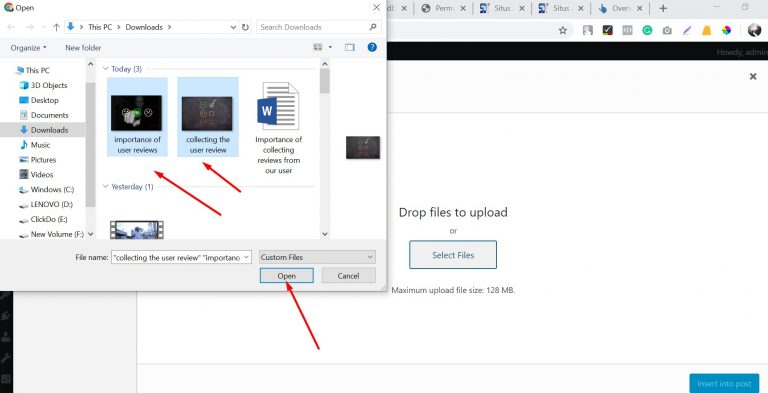Screen dimensions: 768x393
Task: Select 'importance of user reviews' image file
Action: tap(137, 117)
